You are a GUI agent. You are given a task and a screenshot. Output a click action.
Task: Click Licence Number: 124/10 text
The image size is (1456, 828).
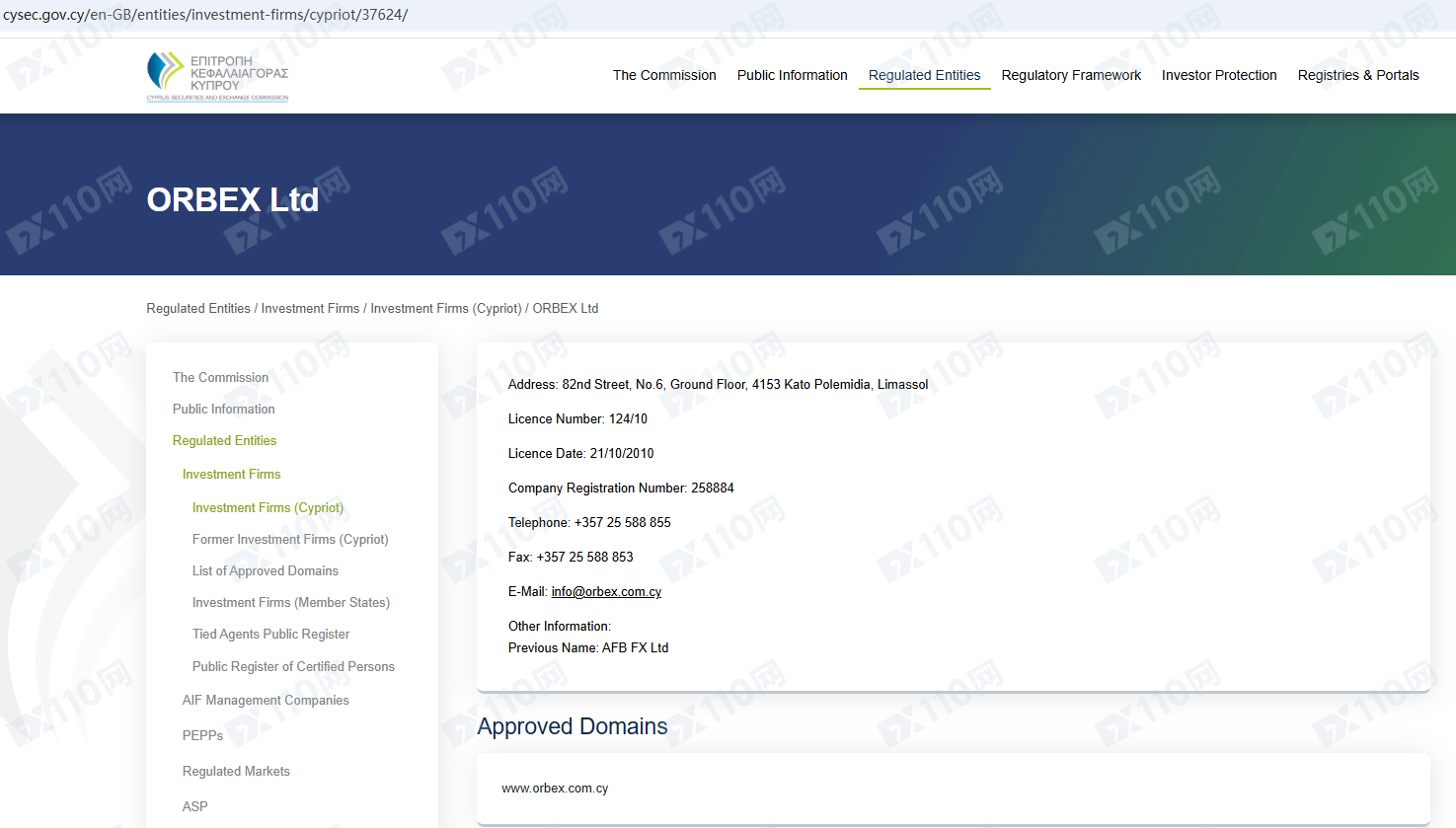pyautogui.click(x=577, y=418)
